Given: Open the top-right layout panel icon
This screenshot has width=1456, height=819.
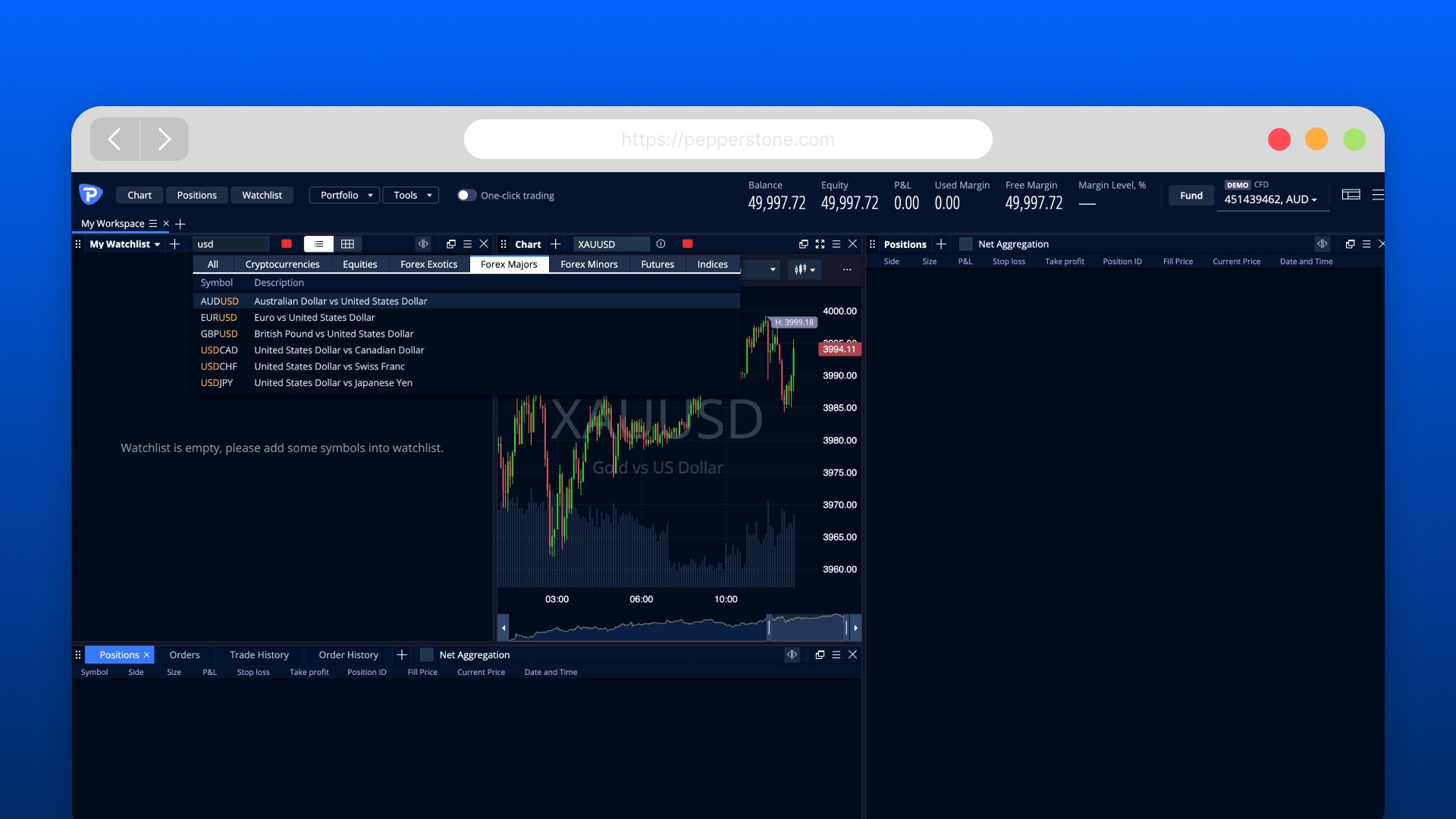Looking at the screenshot, I should point(1351,195).
